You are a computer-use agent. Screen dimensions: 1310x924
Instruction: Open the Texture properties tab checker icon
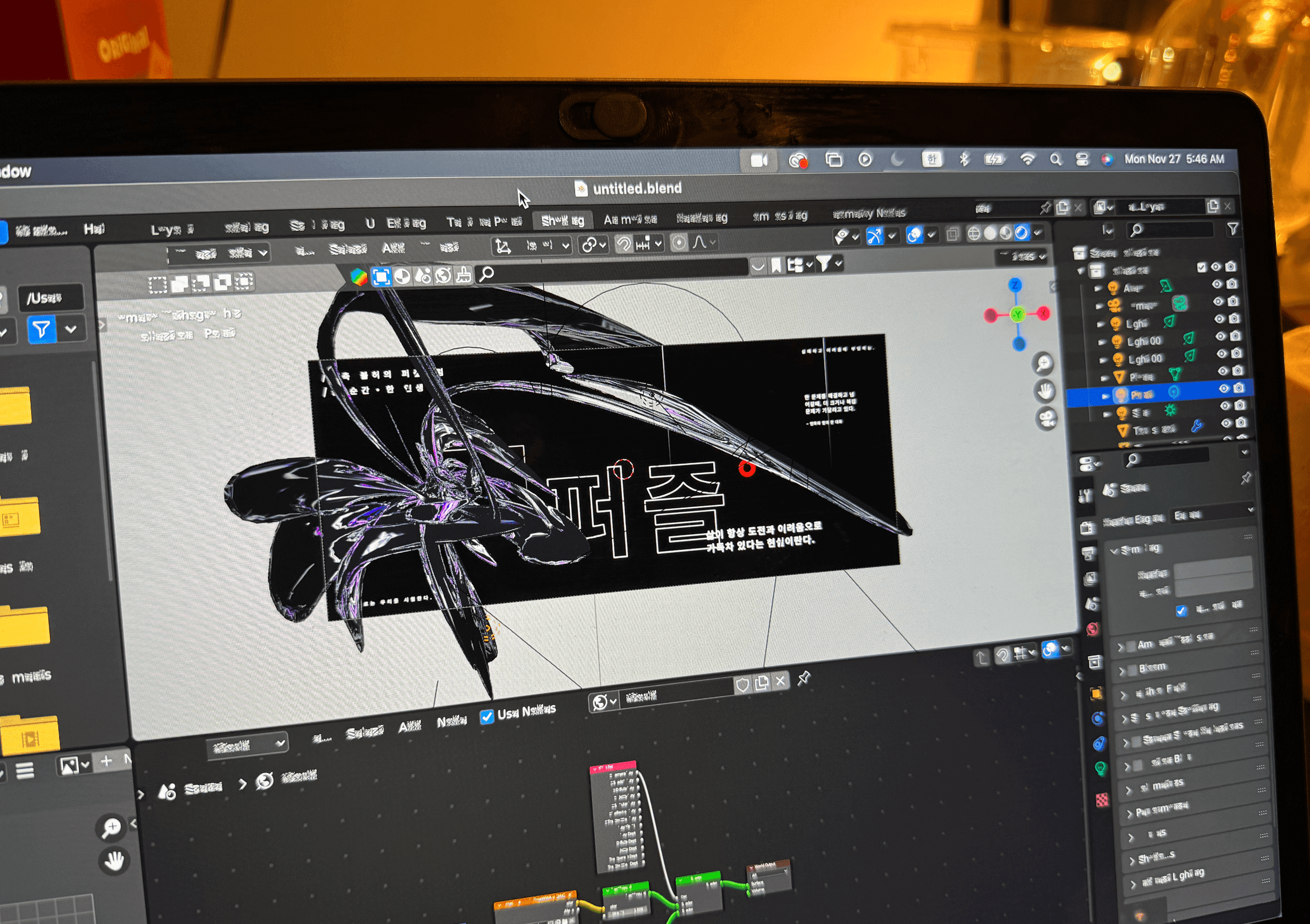click(1102, 800)
